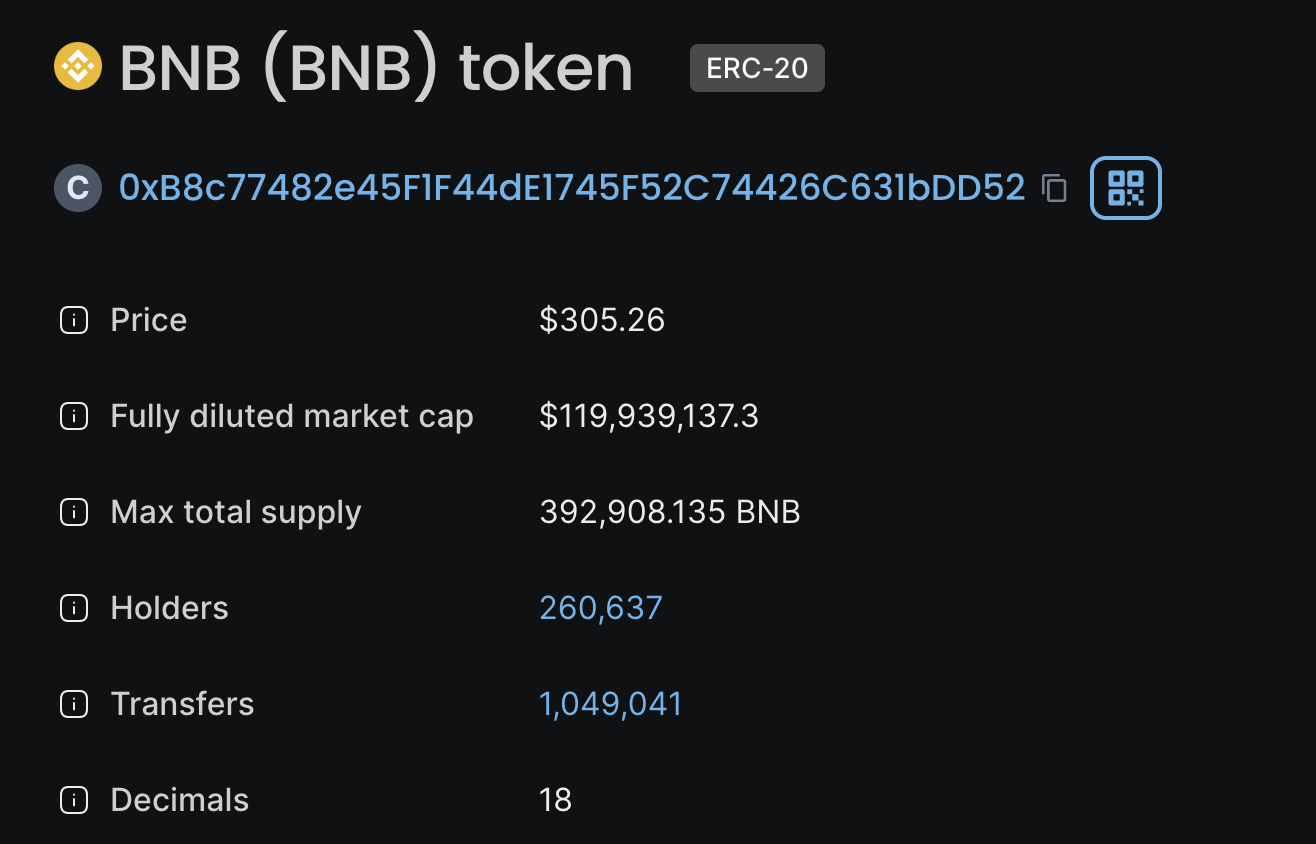This screenshot has height=844, width=1316.
Task: Click the Price value $305.26
Action: point(602,320)
